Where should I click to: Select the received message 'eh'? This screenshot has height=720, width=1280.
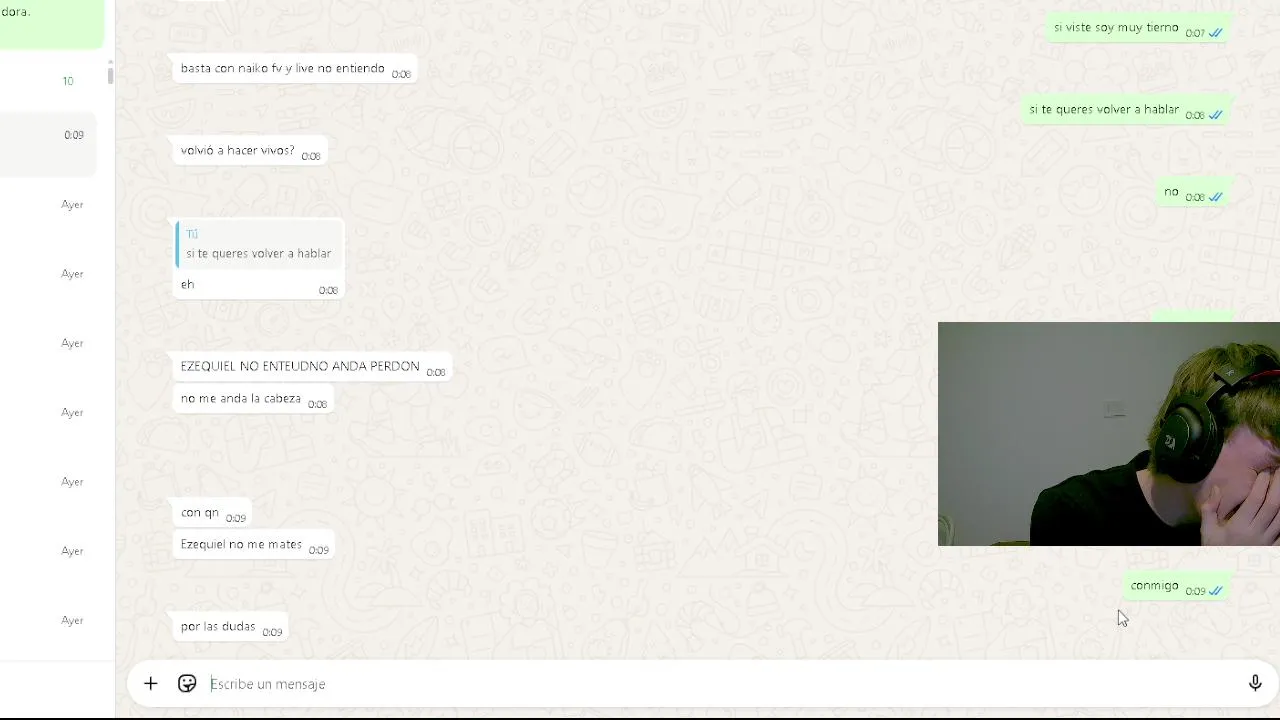tap(259, 259)
